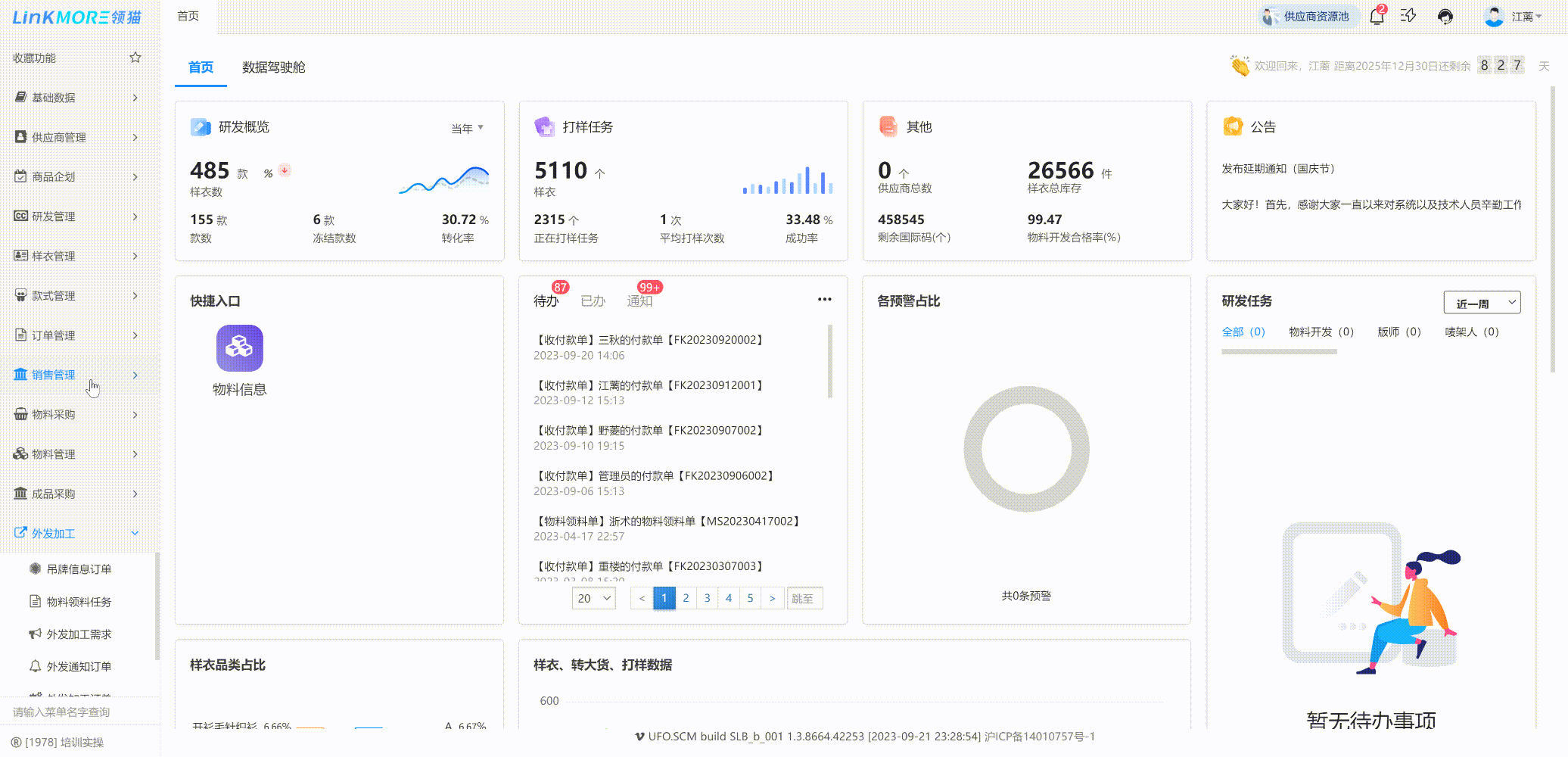1568x757 pixels.
Task: Click the 江蓠 user avatar
Action: click(1494, 16)
